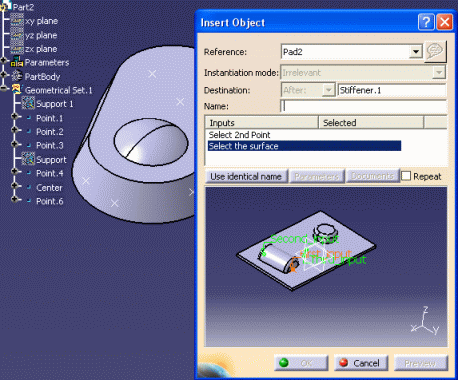
Task: Enable the Repeat checkbox
Action: coord(406,176)
